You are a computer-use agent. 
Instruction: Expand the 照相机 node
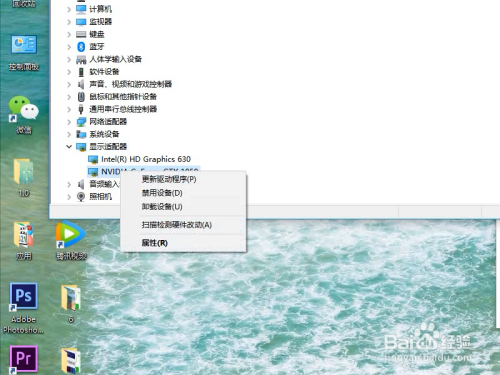(x=69, y=197)
